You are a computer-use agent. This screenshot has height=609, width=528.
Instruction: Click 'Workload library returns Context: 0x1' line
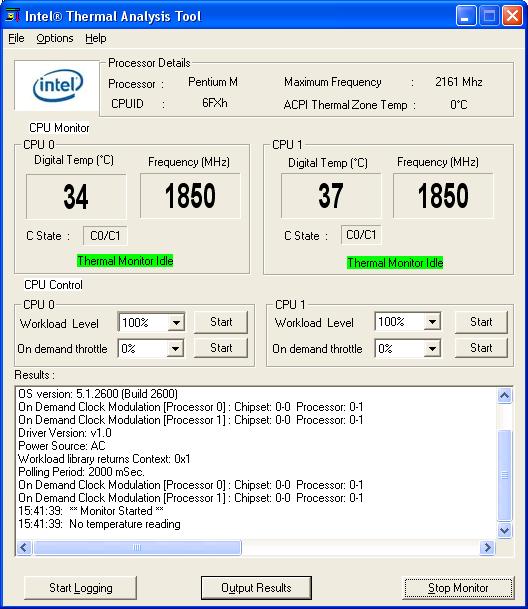point(104,459)
